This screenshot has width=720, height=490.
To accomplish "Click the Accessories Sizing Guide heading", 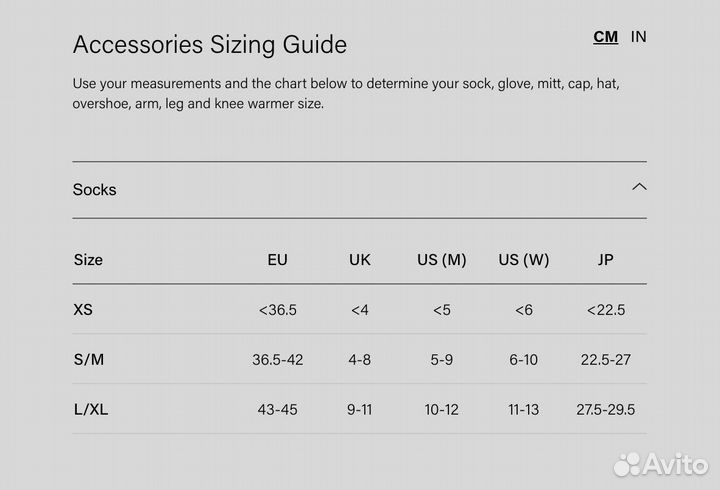I will pyautogui.click(x=210, y=45).
